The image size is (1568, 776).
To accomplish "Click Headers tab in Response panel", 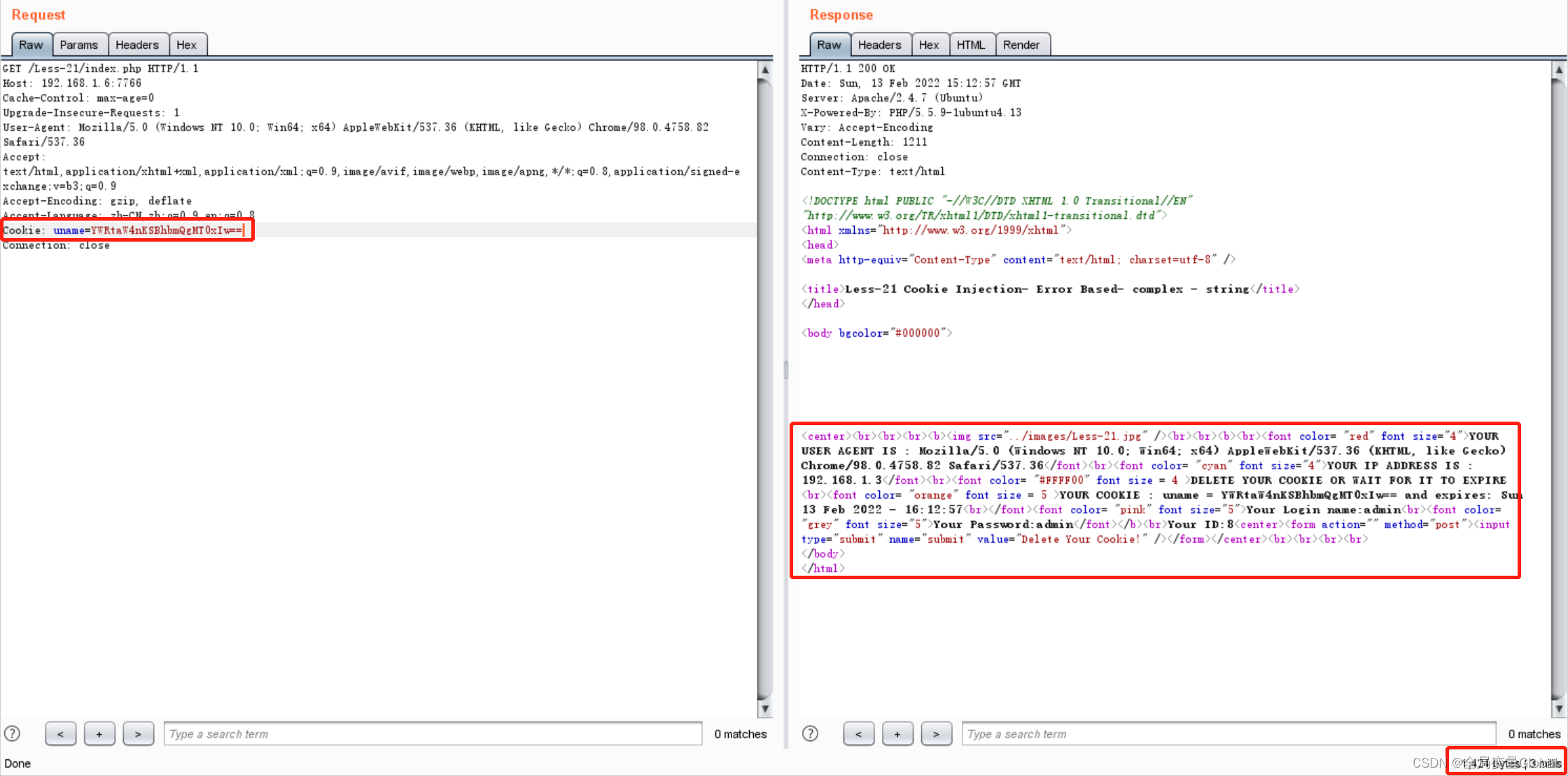I will tap(879, 45).
